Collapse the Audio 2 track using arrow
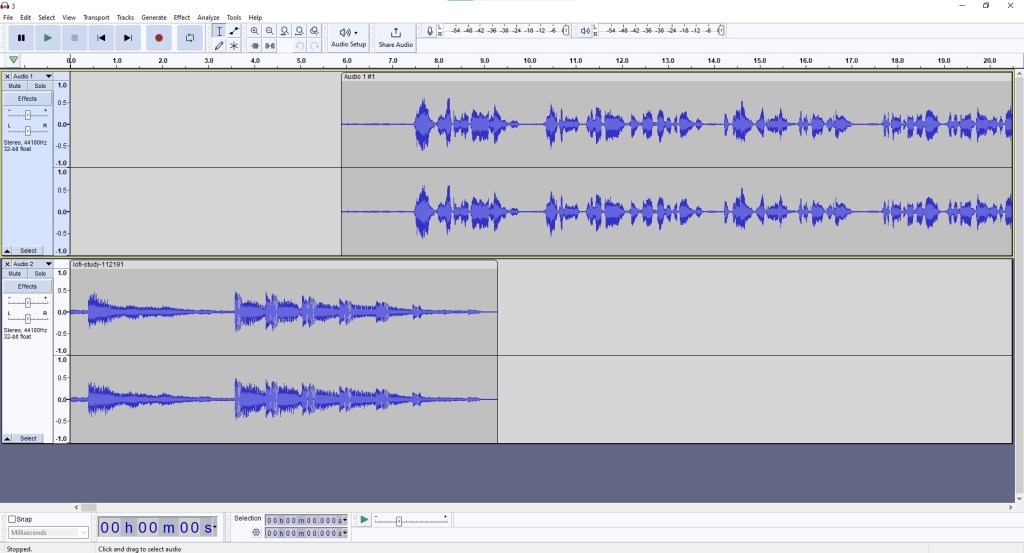 coord(8,438)
